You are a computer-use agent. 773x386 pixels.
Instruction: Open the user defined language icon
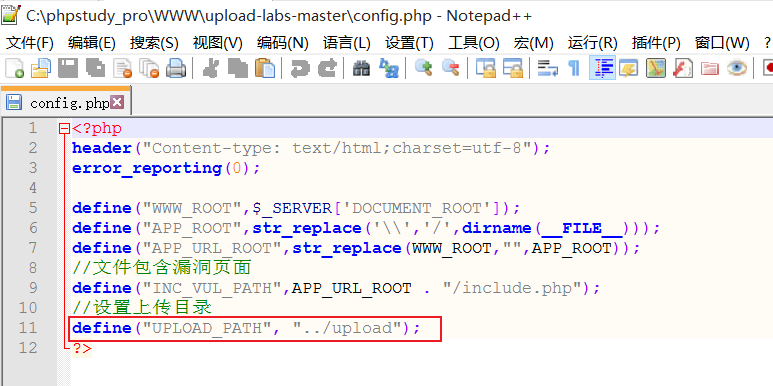pos(629,68)
